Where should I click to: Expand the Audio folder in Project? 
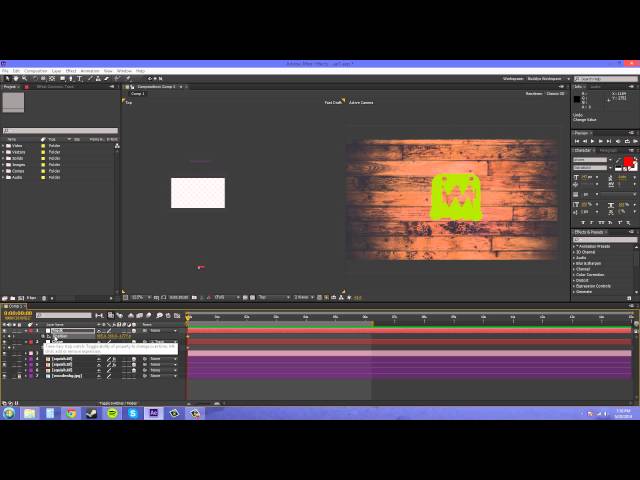pyautogui.click(x=3, y=178)
